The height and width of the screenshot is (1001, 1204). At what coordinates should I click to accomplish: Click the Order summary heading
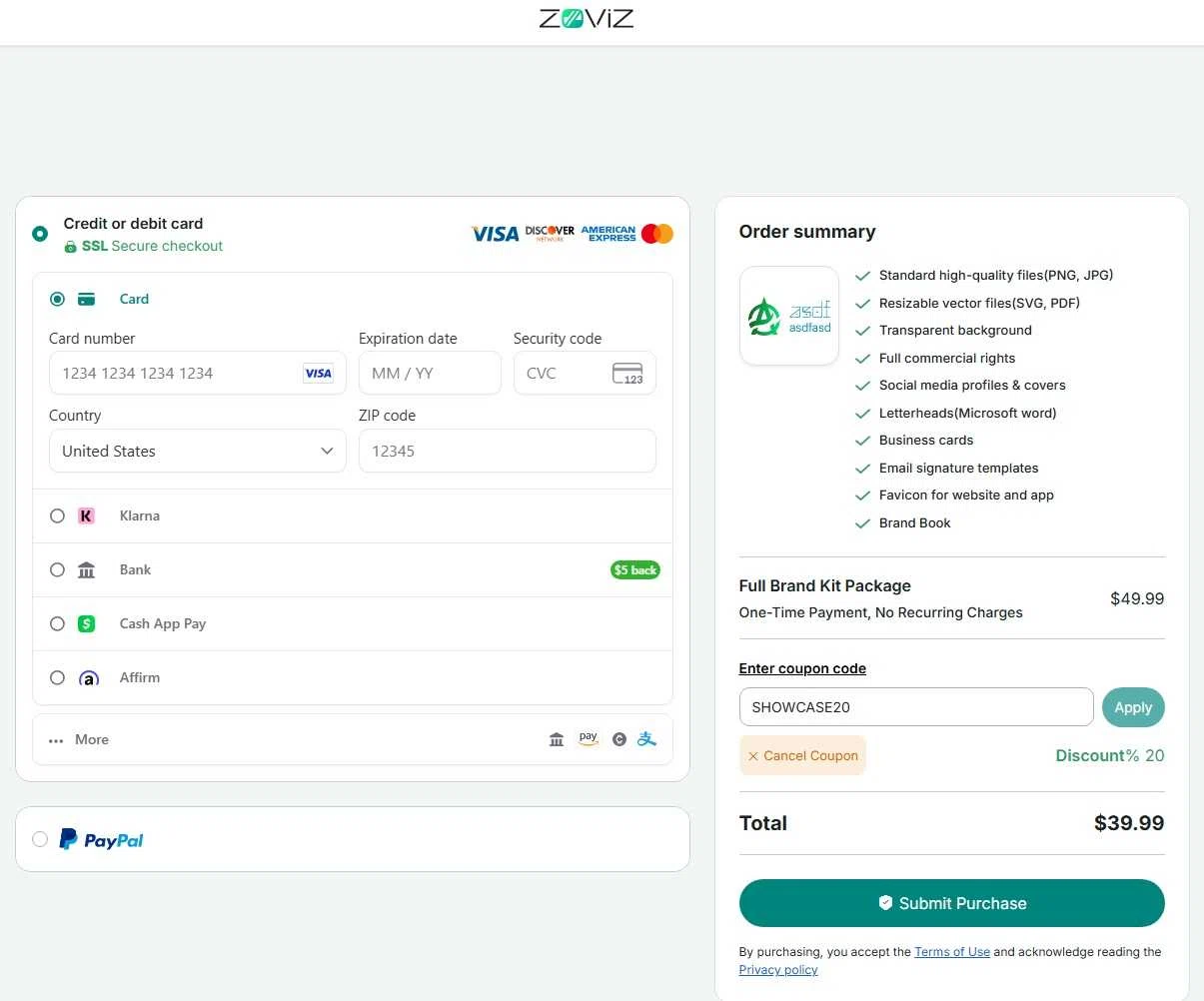807,232
